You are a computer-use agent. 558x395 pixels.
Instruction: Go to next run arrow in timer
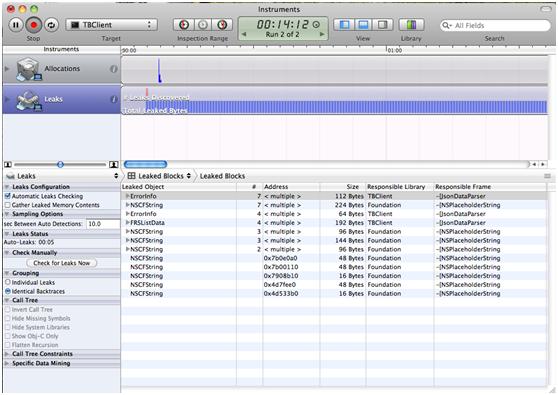[x=322, y=35]
